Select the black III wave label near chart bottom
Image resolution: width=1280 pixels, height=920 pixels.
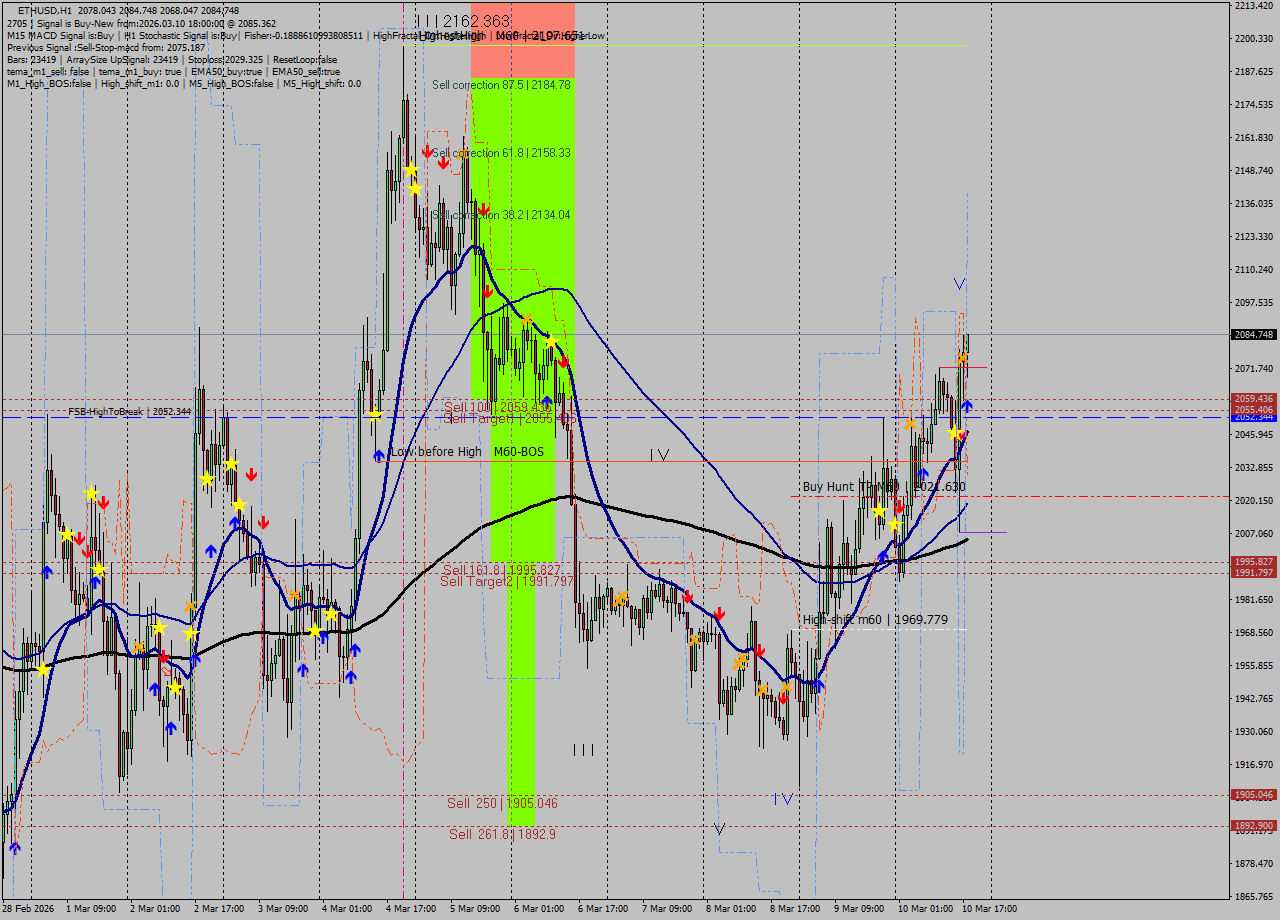pyautogui.click(x=583, y=749)
